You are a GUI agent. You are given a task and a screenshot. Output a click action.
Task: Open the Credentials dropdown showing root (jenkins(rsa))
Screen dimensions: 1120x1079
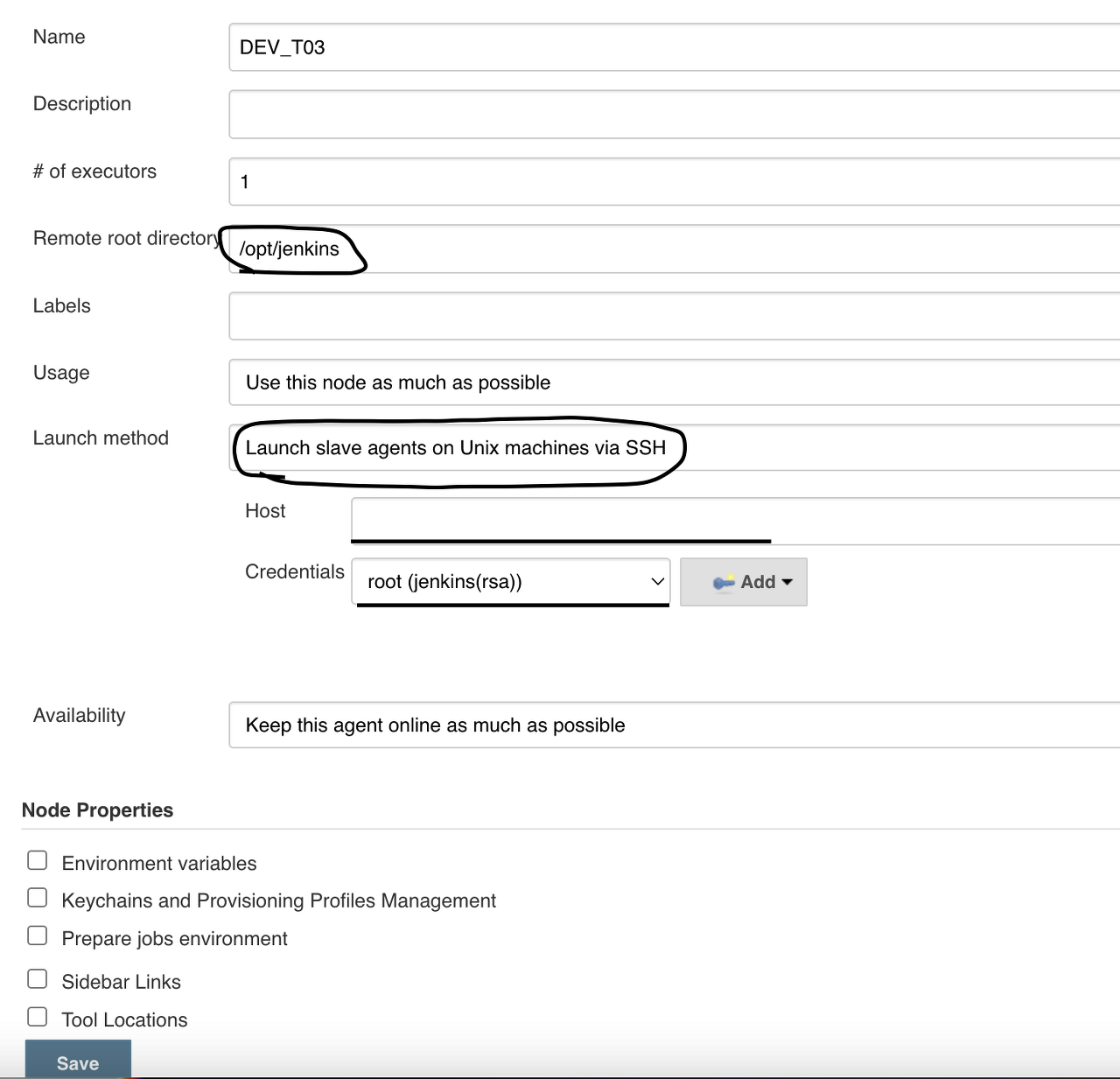[x=511, y=582]
